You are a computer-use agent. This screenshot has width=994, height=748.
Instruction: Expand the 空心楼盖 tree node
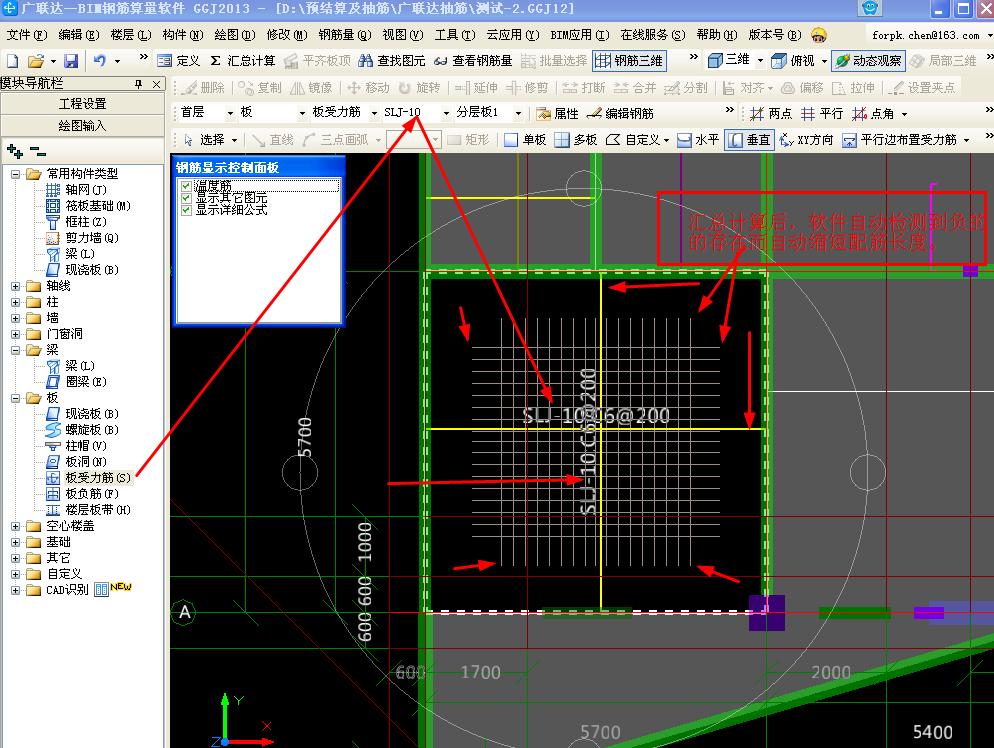pos(16,526)
